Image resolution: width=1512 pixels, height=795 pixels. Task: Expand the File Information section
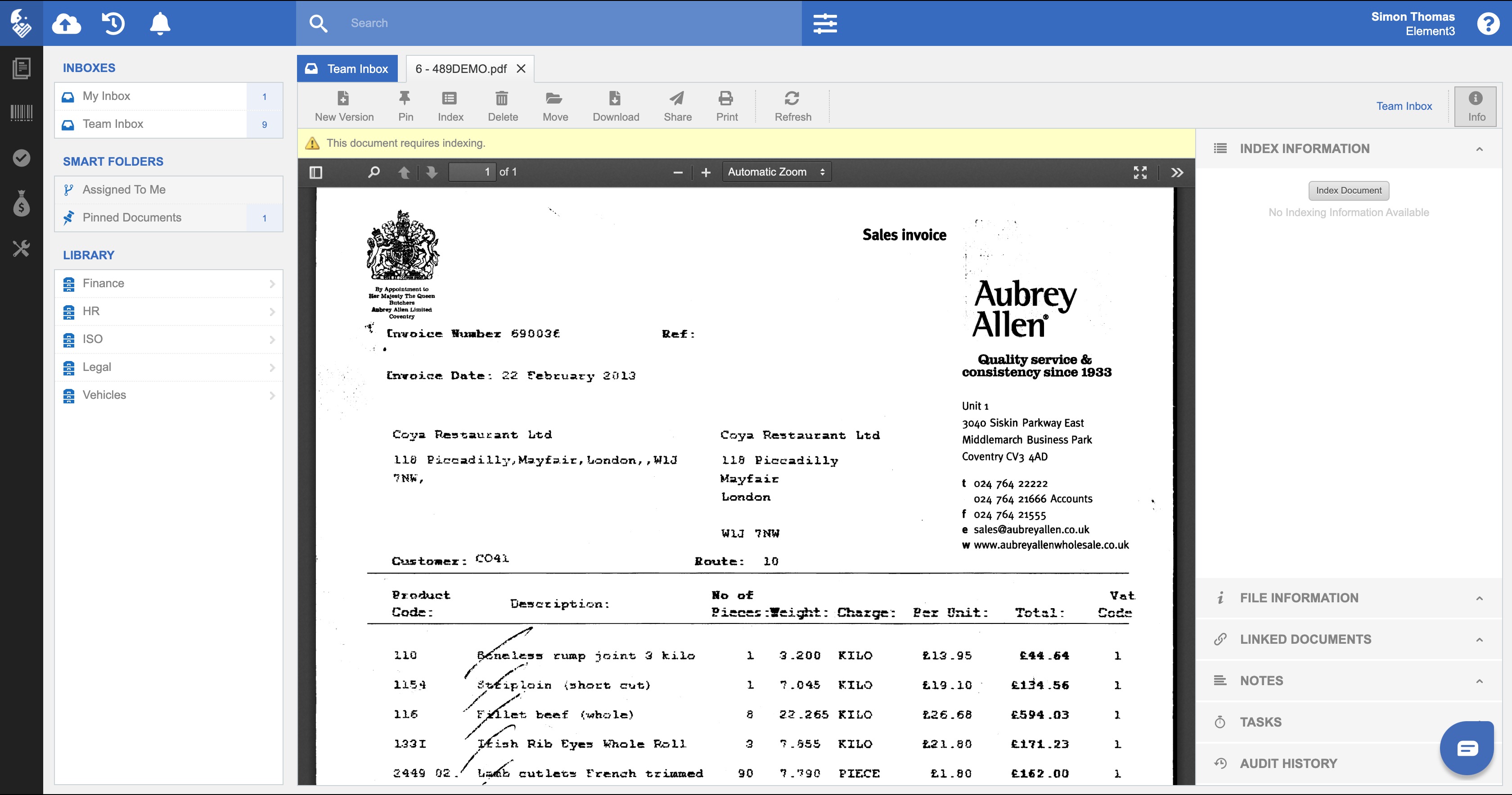point(1348,598)
